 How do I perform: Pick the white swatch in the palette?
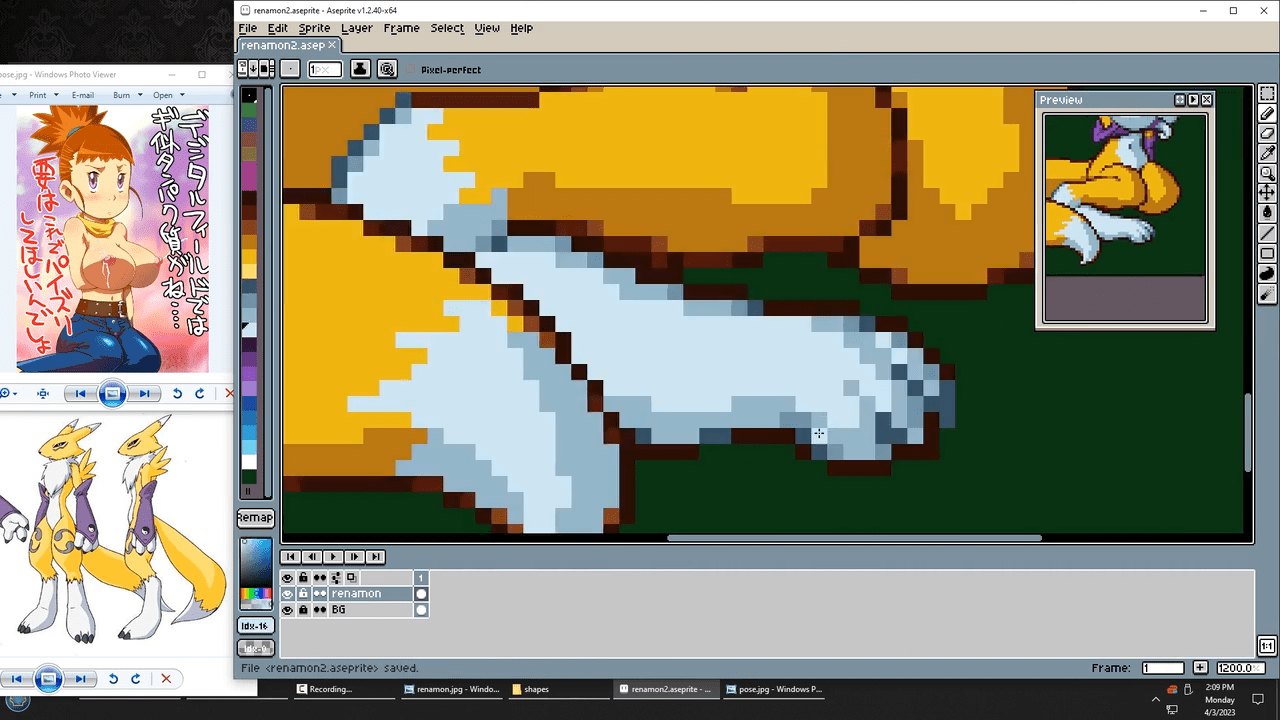pos(249,461)
